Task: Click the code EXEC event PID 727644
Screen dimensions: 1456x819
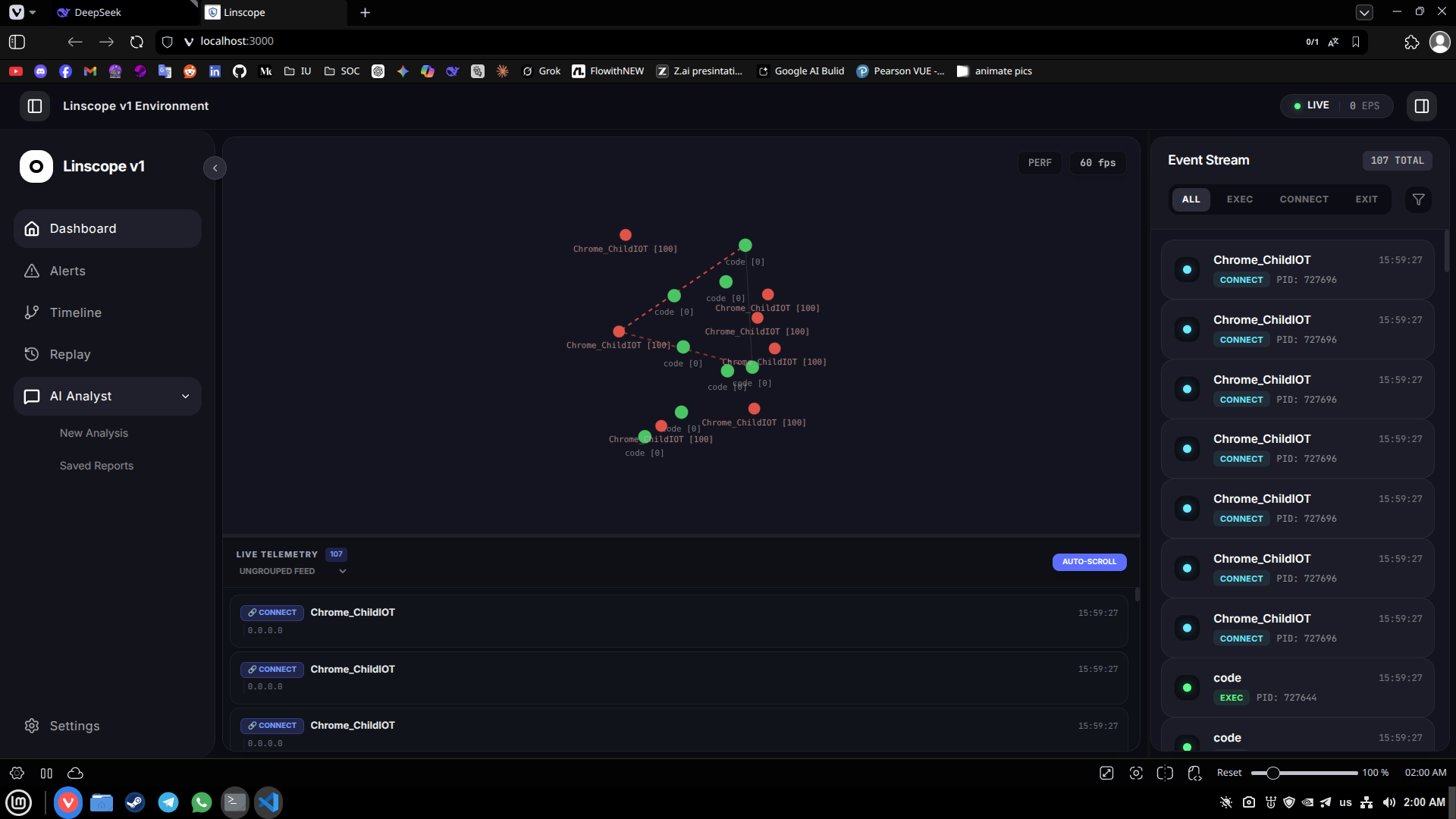Action: point(1298,688)
